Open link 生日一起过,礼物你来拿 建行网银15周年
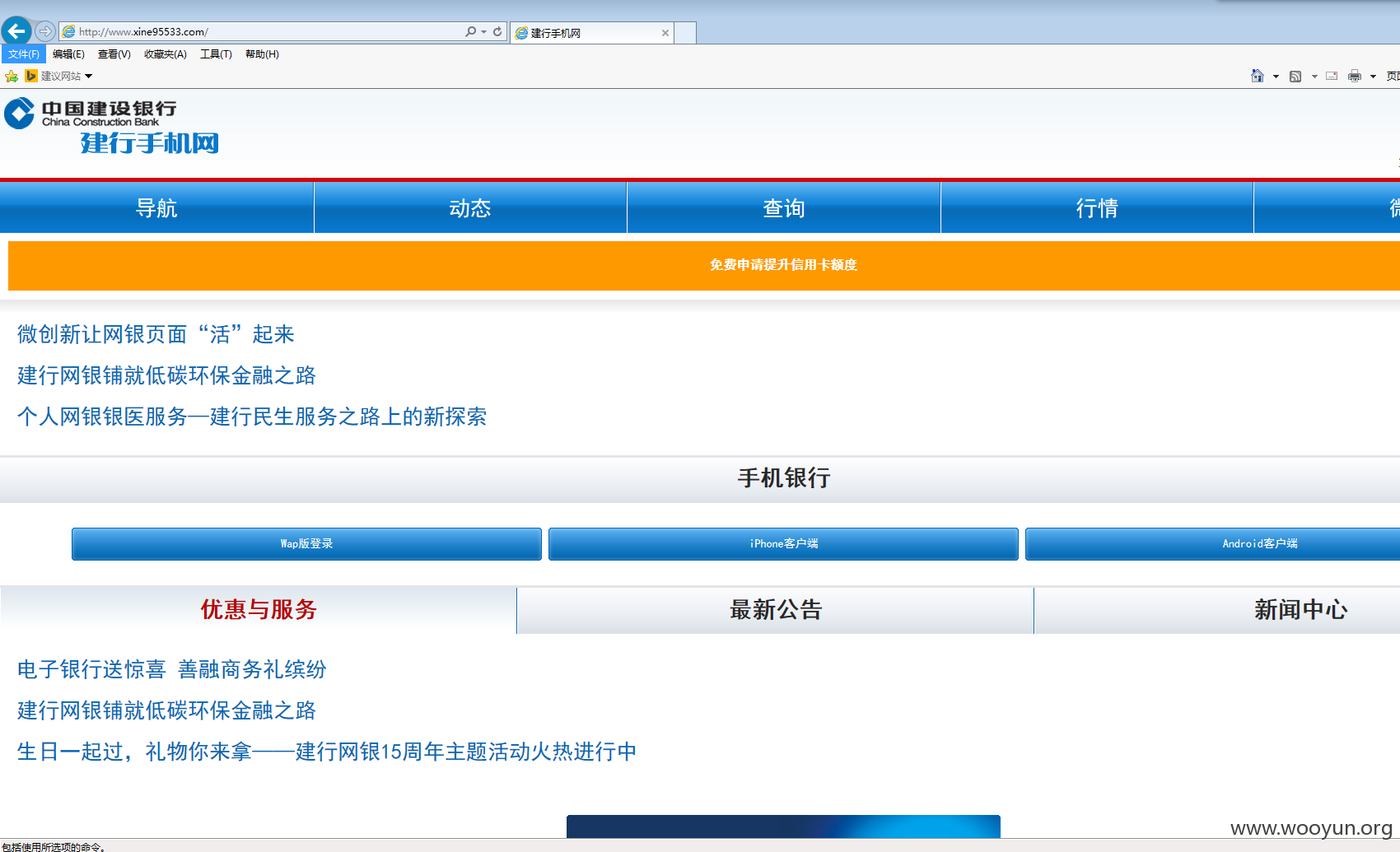This screenshot has width=1400, height=852. click(x=327, y=752)
